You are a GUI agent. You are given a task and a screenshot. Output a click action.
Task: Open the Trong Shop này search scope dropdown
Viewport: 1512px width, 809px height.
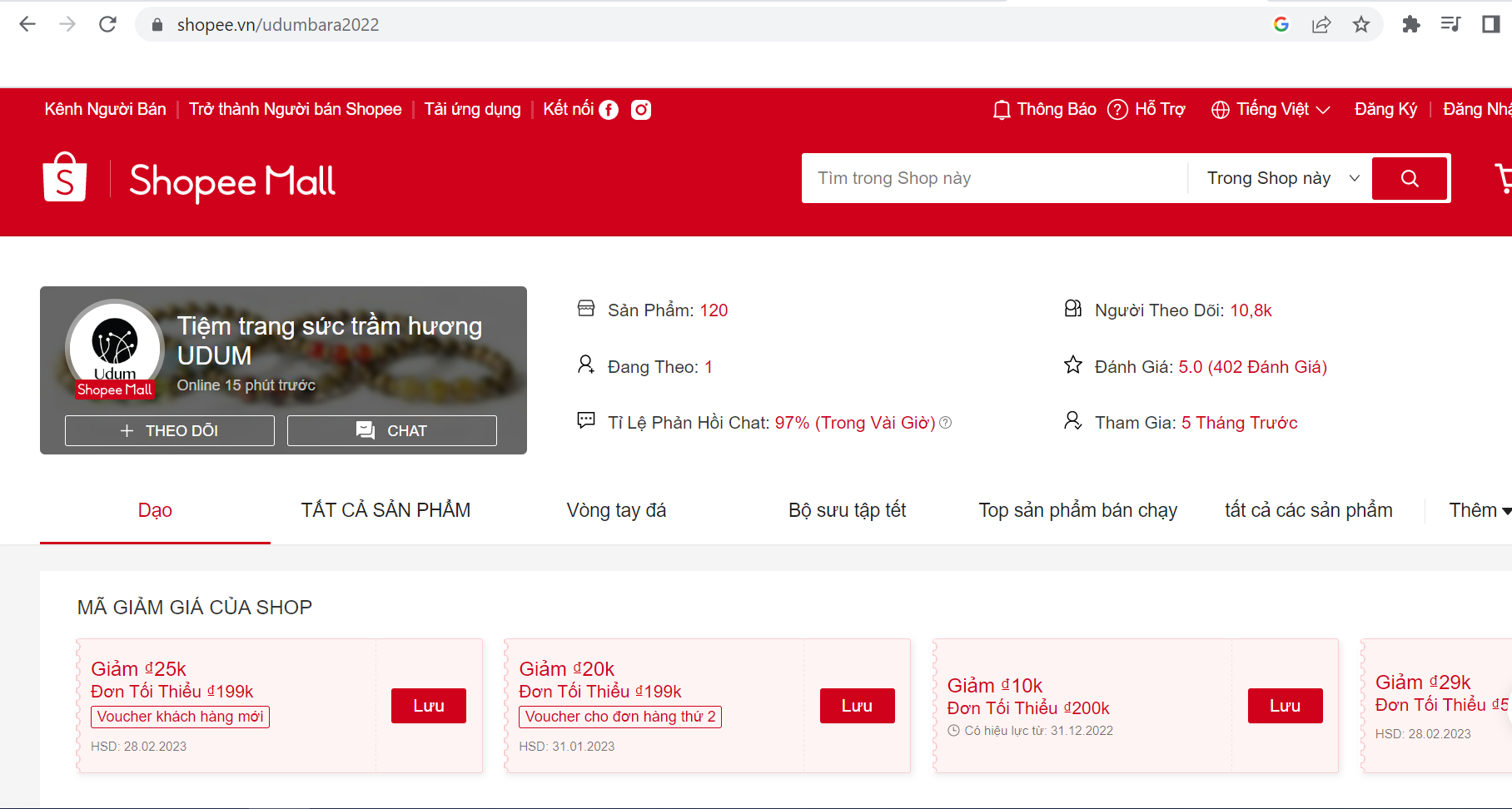(1282, 178)
